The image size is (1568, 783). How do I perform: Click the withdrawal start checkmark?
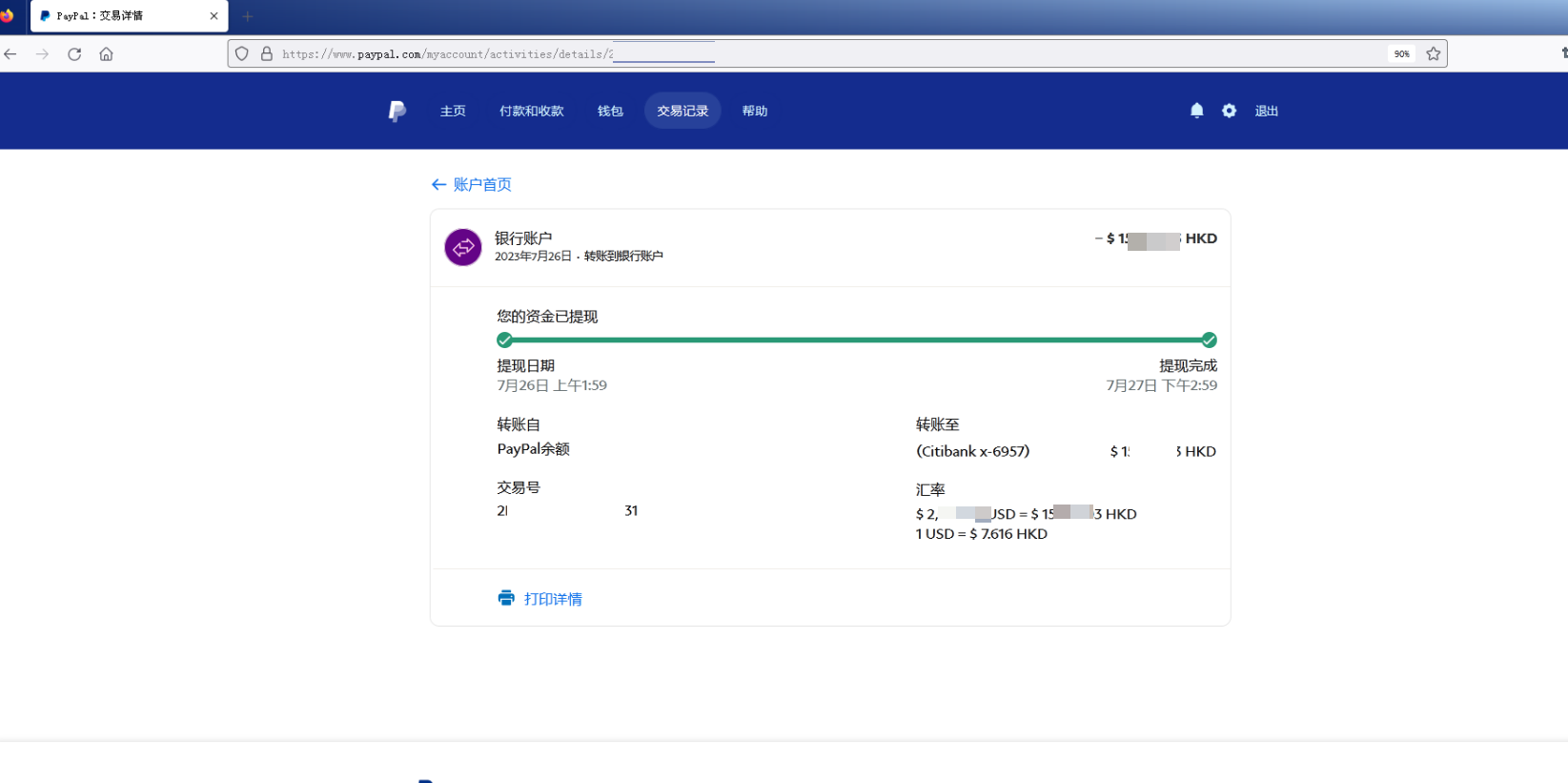504,340
